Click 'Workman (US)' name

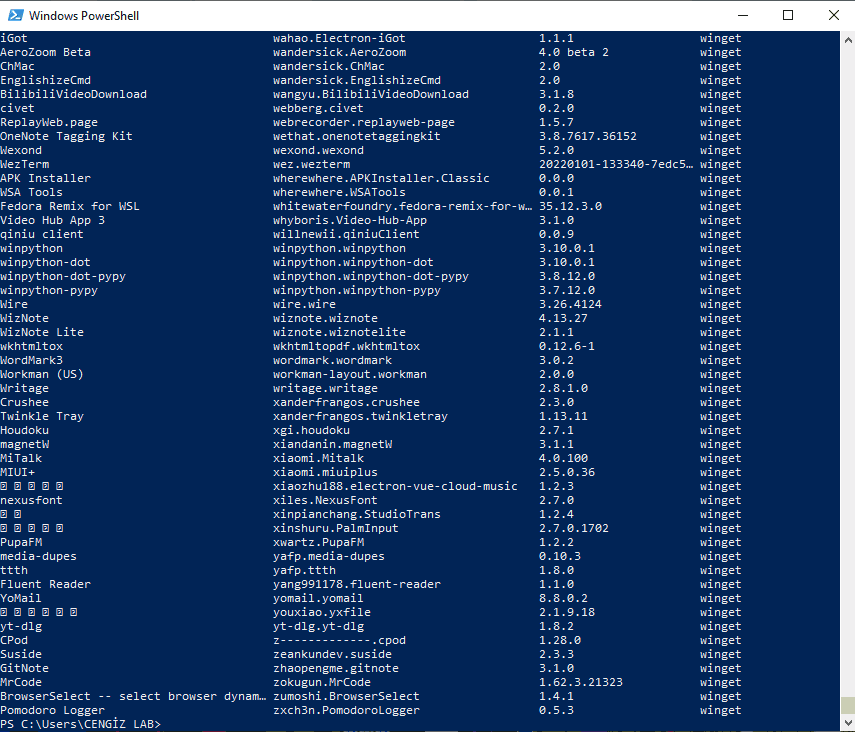42,374
